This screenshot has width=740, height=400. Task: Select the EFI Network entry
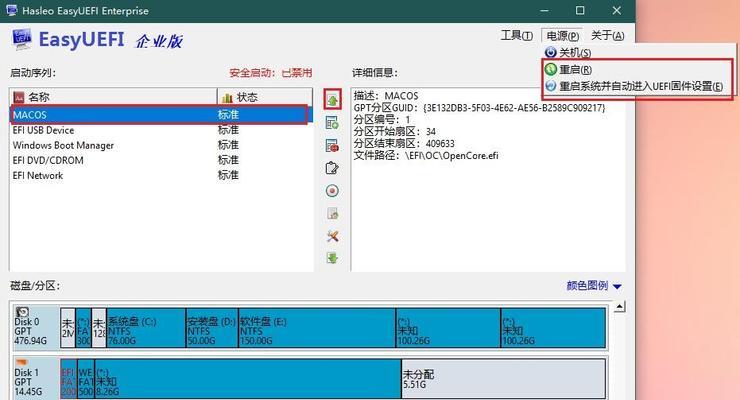point(161,175)
